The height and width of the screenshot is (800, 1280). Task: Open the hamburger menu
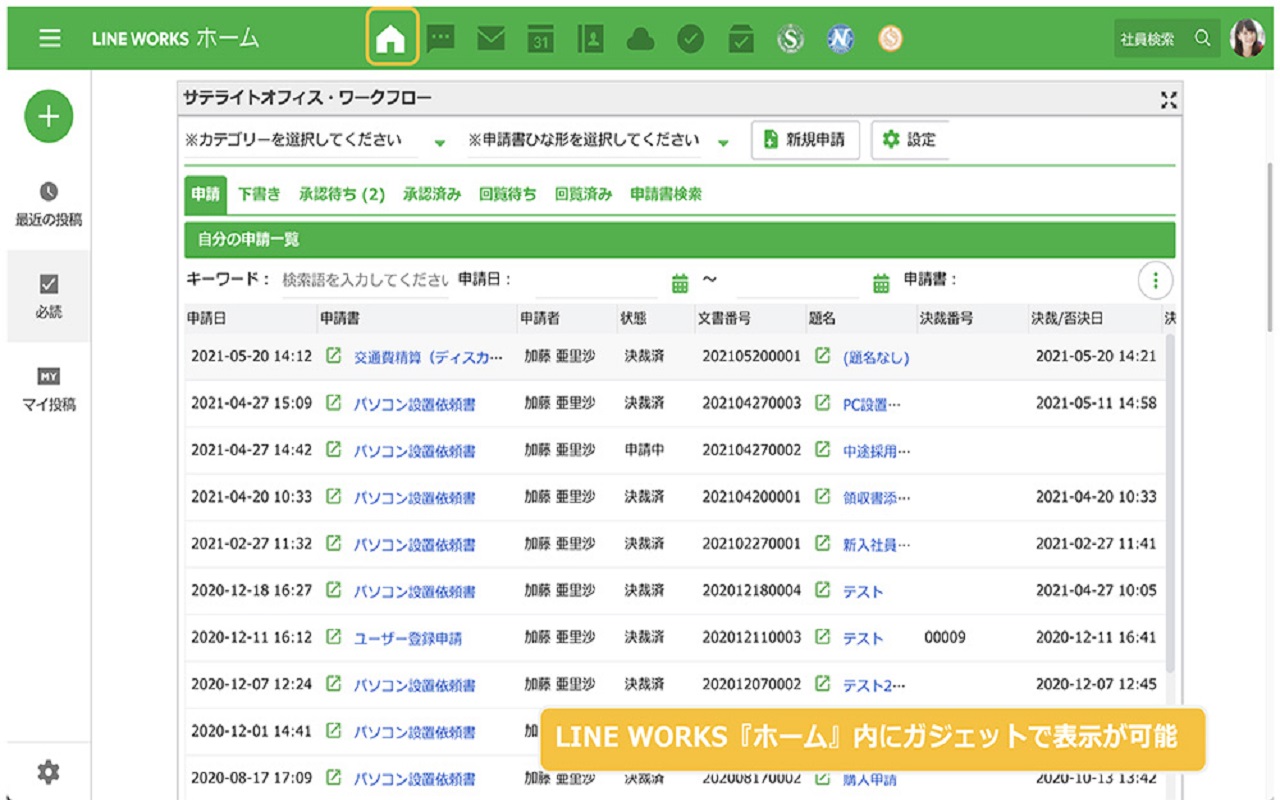(x=50, y=38)
